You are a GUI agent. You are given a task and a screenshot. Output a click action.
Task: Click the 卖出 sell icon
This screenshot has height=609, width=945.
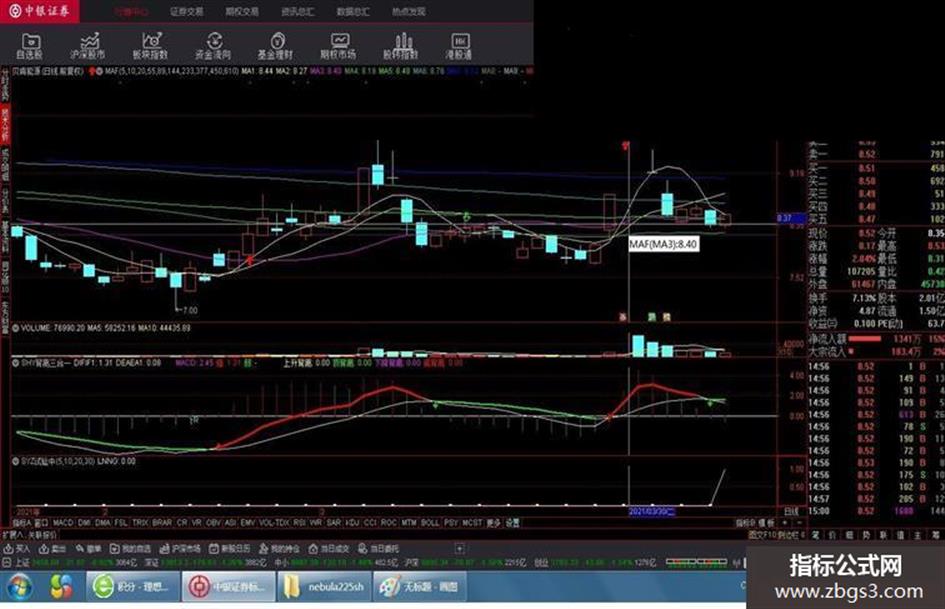pyautogui.click(x=52, y=549)
